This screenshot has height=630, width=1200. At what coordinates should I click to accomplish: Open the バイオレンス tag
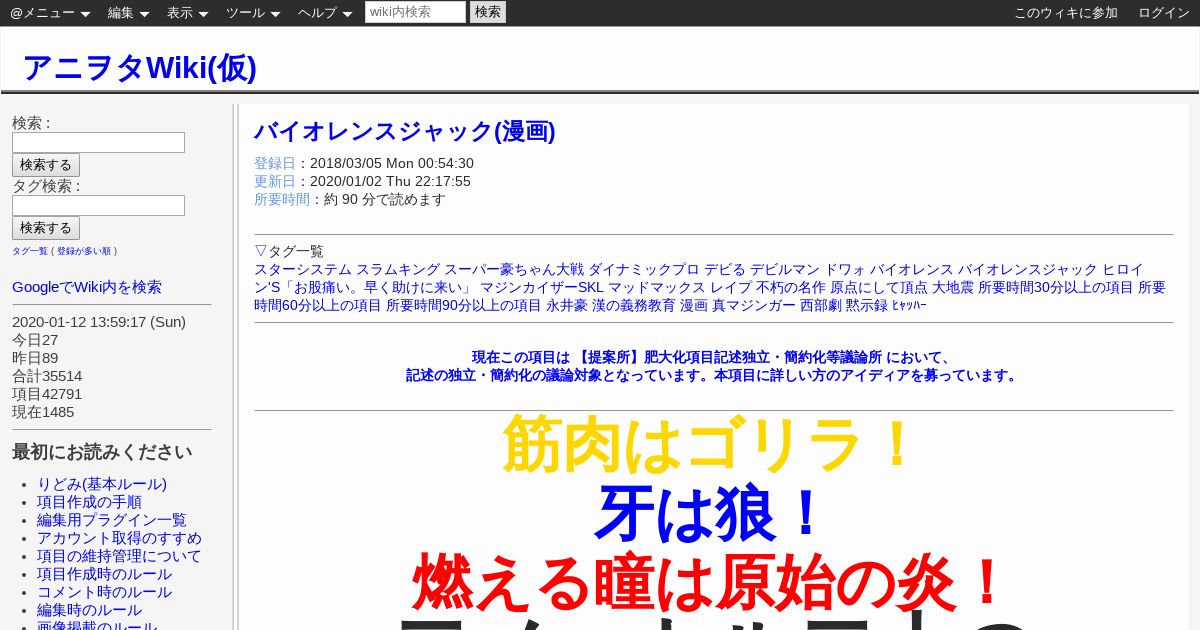click(x=912, y=269)
